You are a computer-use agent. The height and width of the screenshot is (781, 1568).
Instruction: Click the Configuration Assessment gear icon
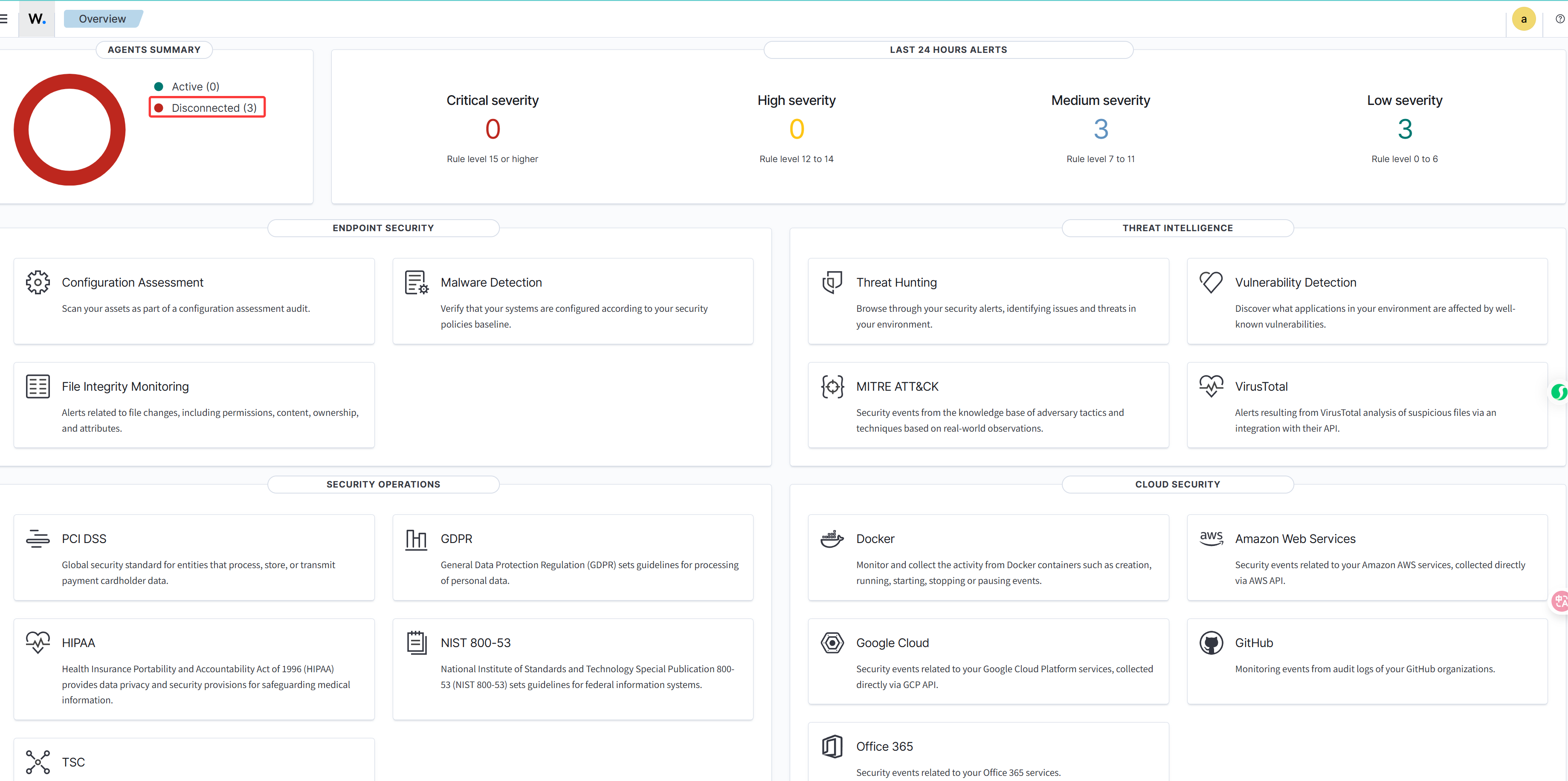click(x=38, y=282)
